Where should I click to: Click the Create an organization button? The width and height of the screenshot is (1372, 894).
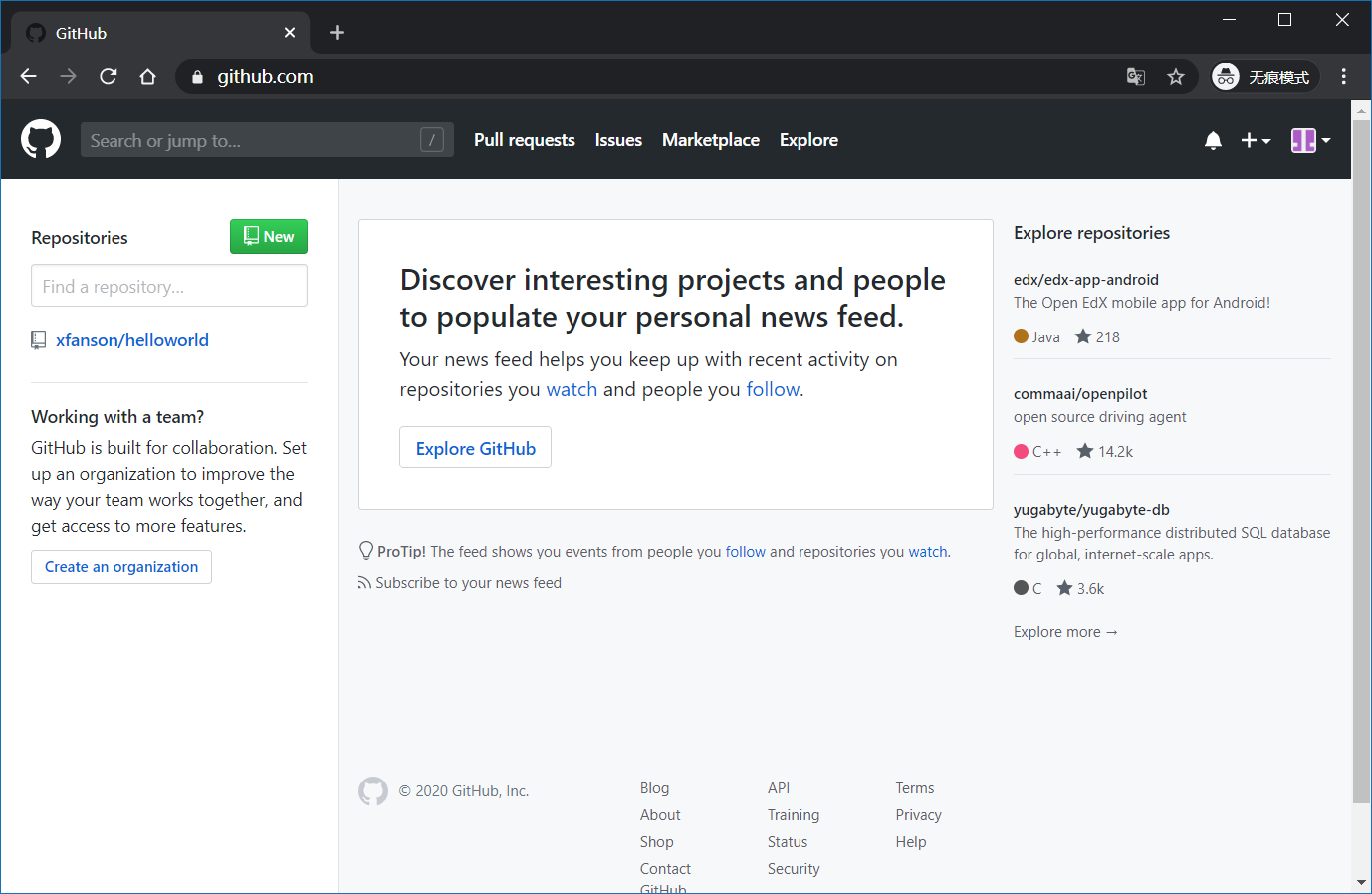point(121,567)
